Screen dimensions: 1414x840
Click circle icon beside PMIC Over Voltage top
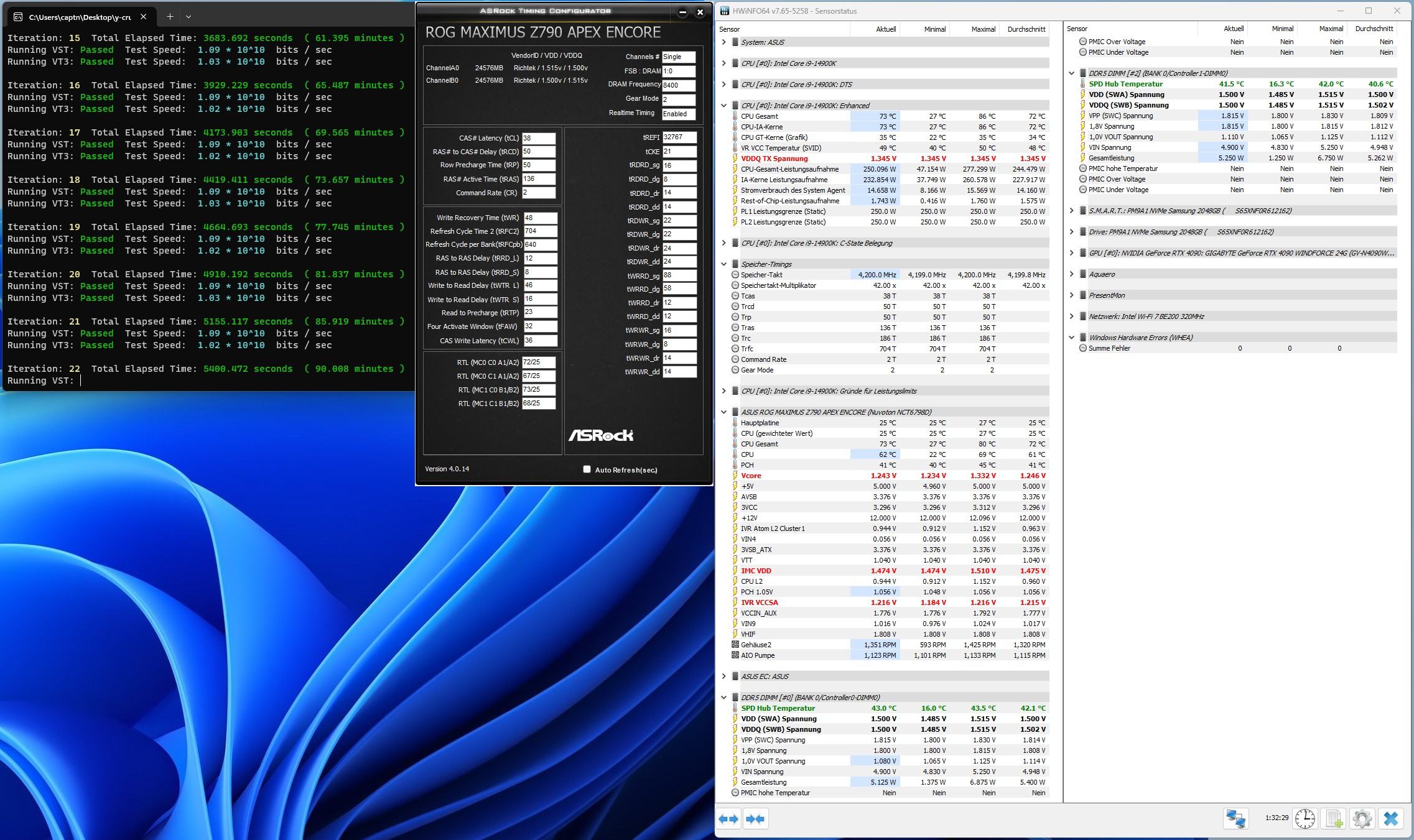(1083, 42)
